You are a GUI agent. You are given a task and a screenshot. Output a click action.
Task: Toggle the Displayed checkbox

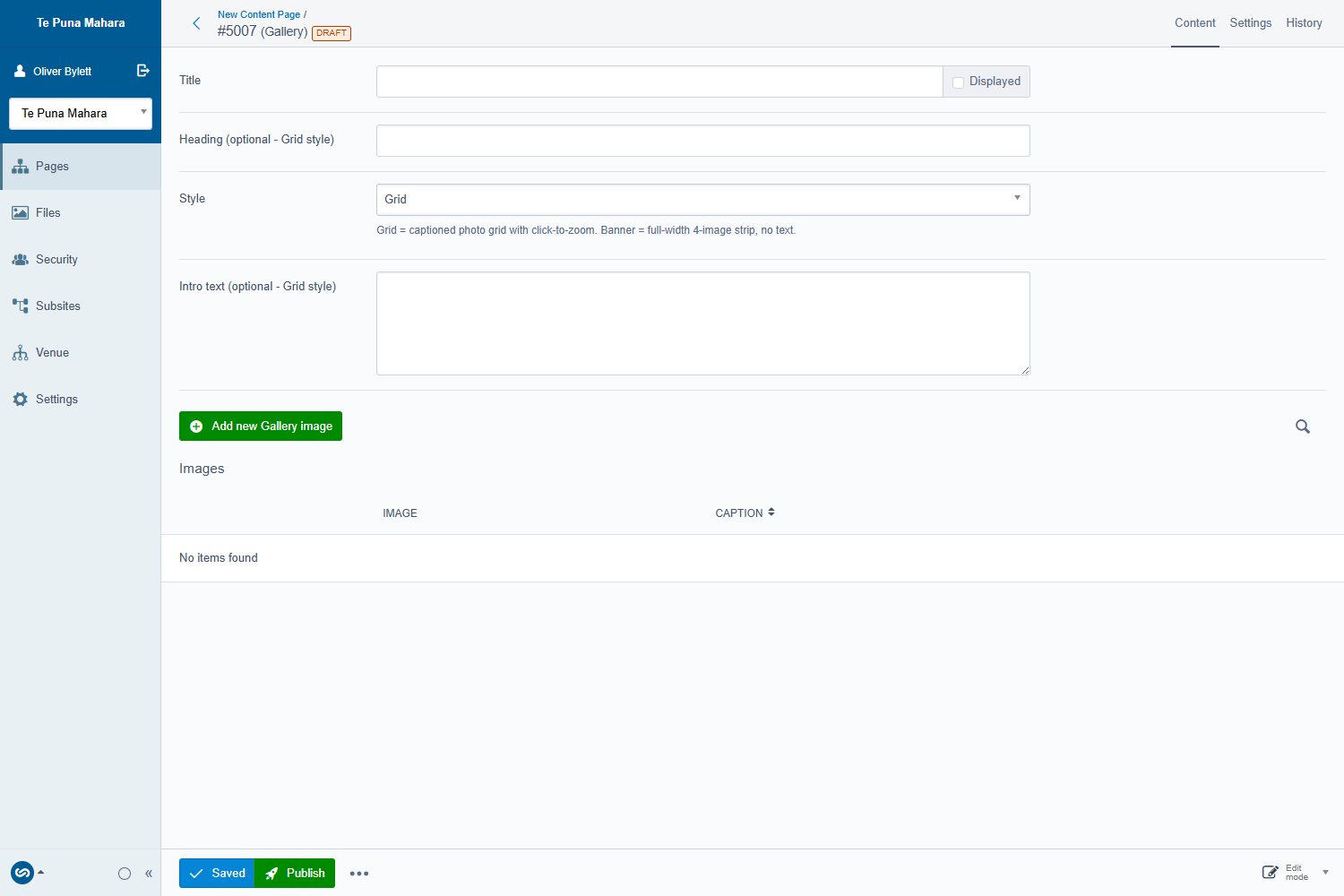click(958, 82)
